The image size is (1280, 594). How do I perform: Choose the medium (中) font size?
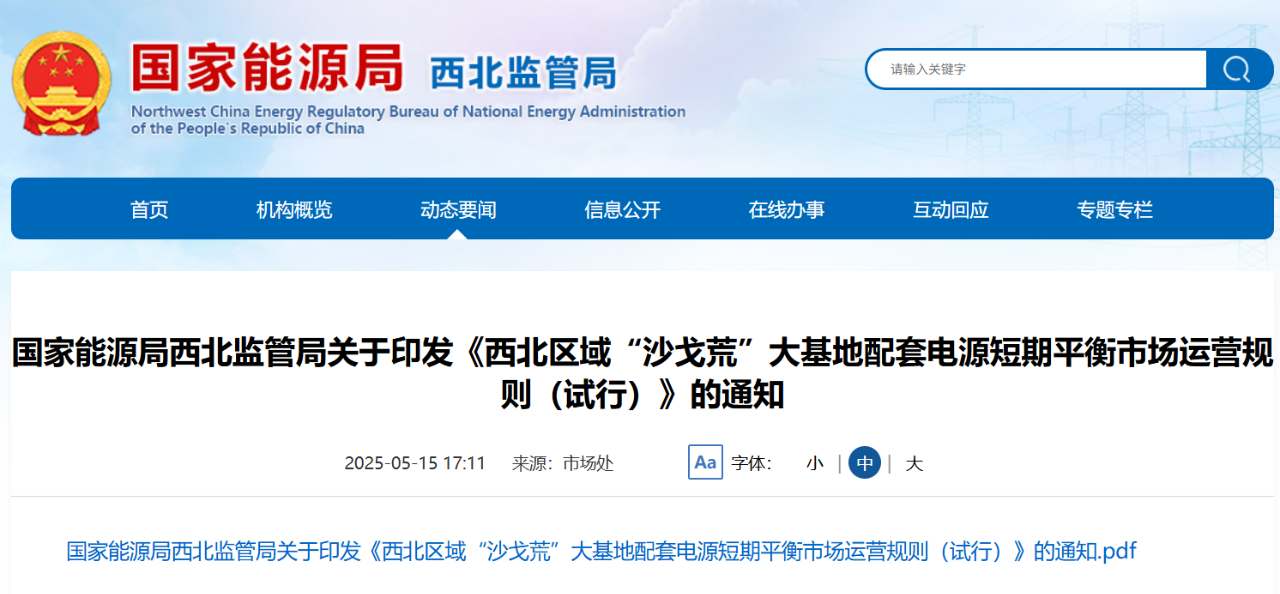[x=864, y=463]
